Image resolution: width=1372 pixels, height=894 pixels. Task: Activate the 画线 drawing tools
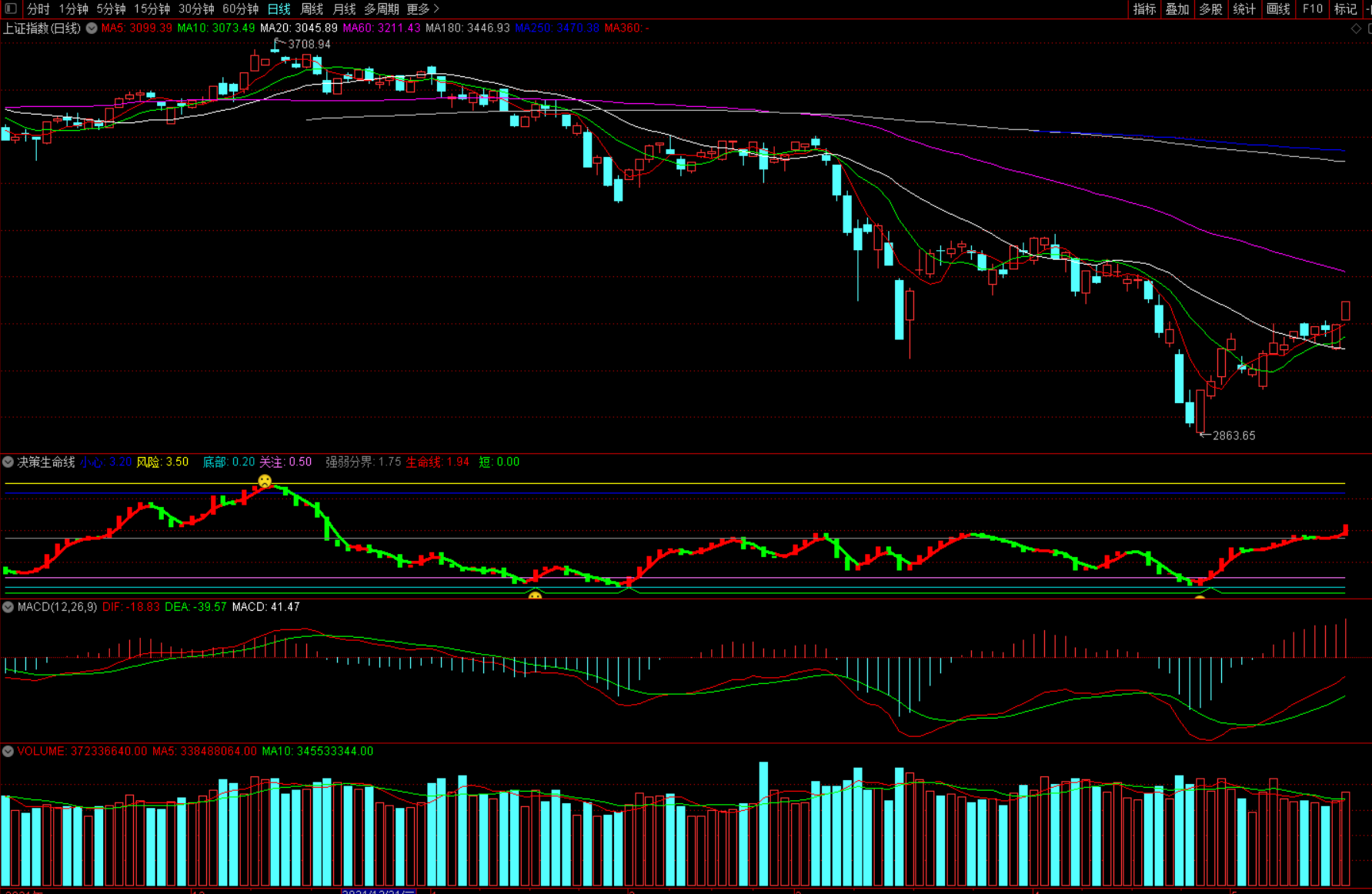coord(1278,9)
